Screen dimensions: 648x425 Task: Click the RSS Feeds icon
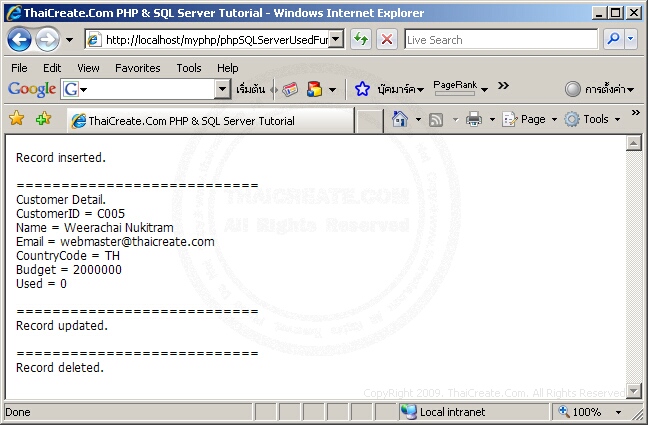click(436, 120)
